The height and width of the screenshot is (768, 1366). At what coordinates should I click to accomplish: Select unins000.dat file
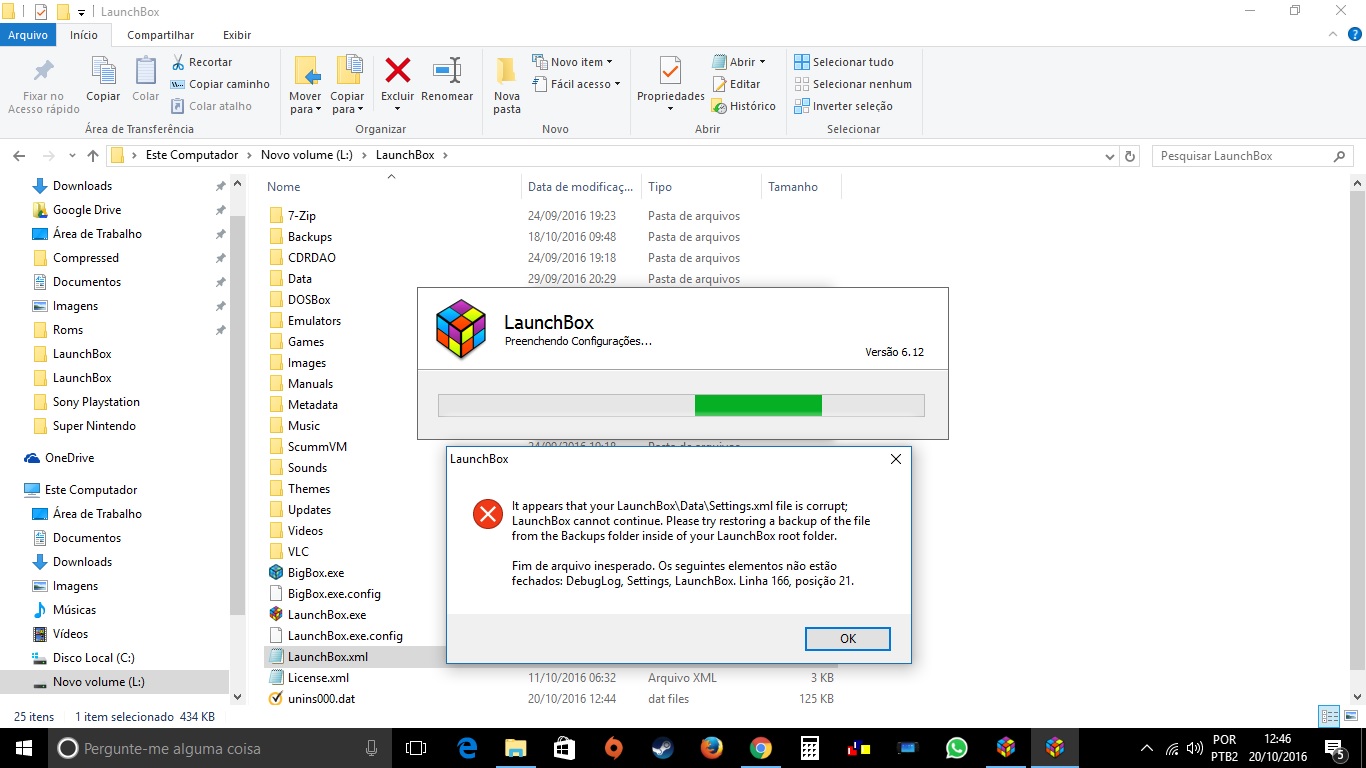321,699
